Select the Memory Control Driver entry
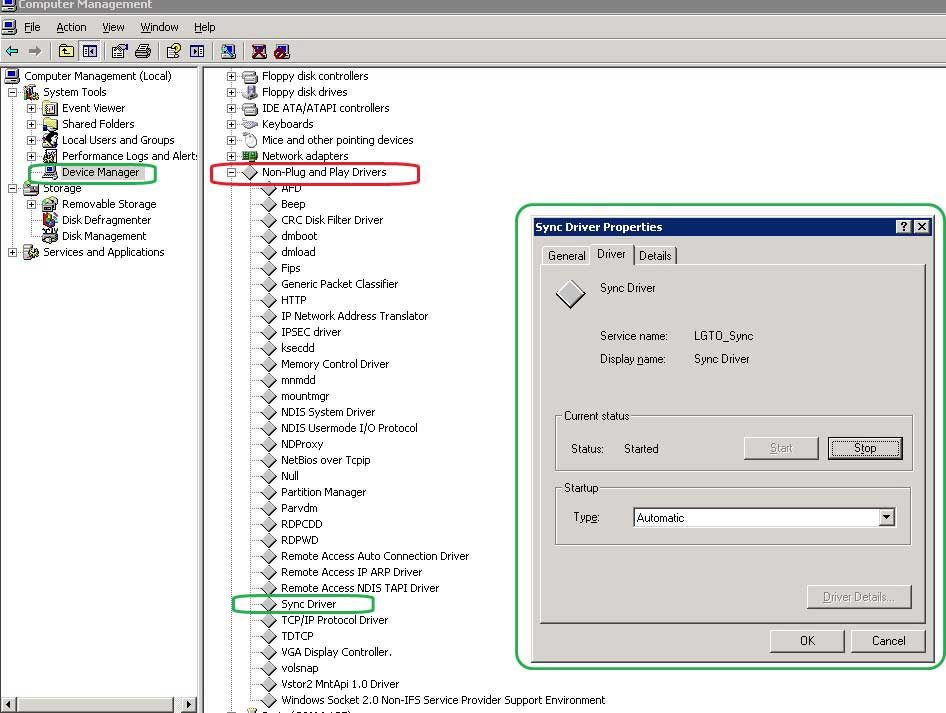The image size is (946, 713). pyautogui.click(x=335, y=364)
